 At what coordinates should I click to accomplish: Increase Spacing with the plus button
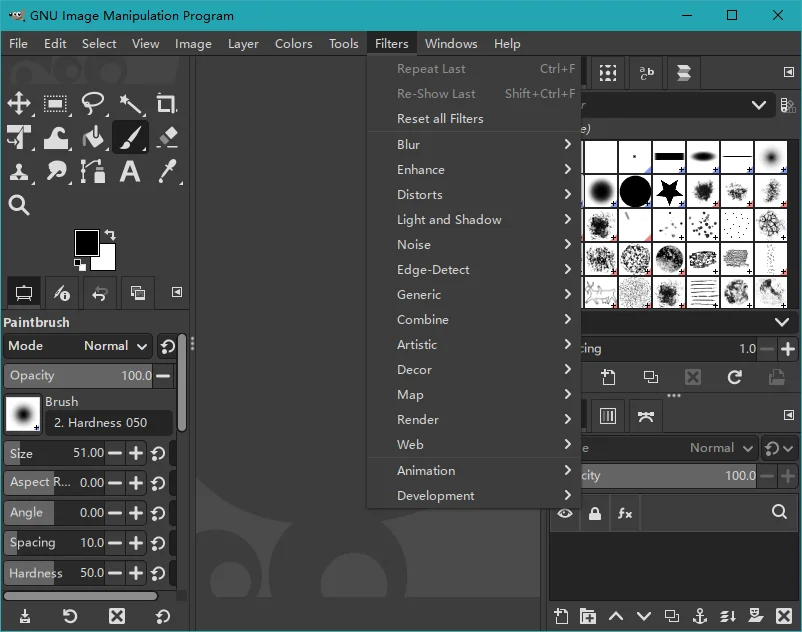point(136,543)
